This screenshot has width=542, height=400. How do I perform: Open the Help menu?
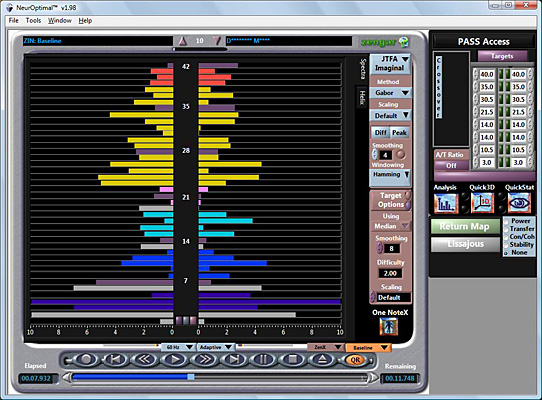coord(85,21)
